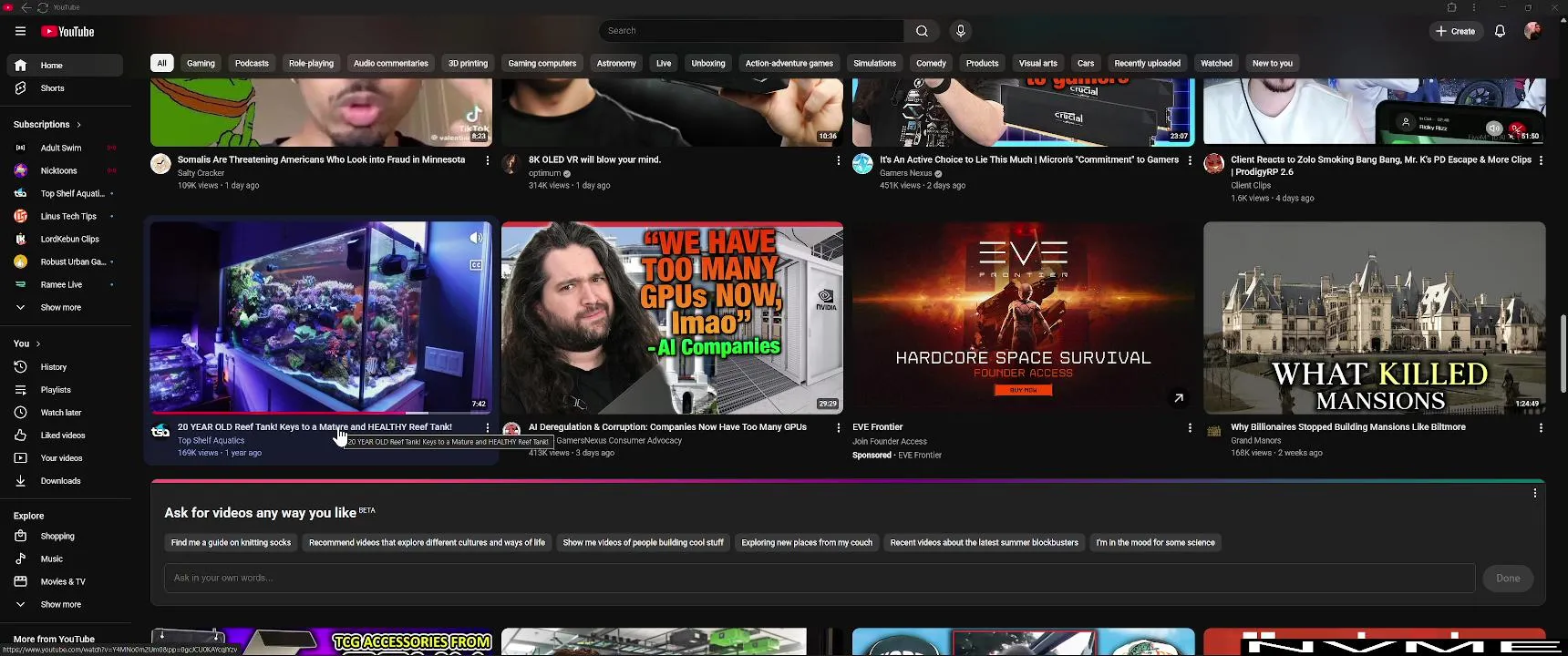Open Shopping under Explore
1568x656 pixels.
(64, 537)
